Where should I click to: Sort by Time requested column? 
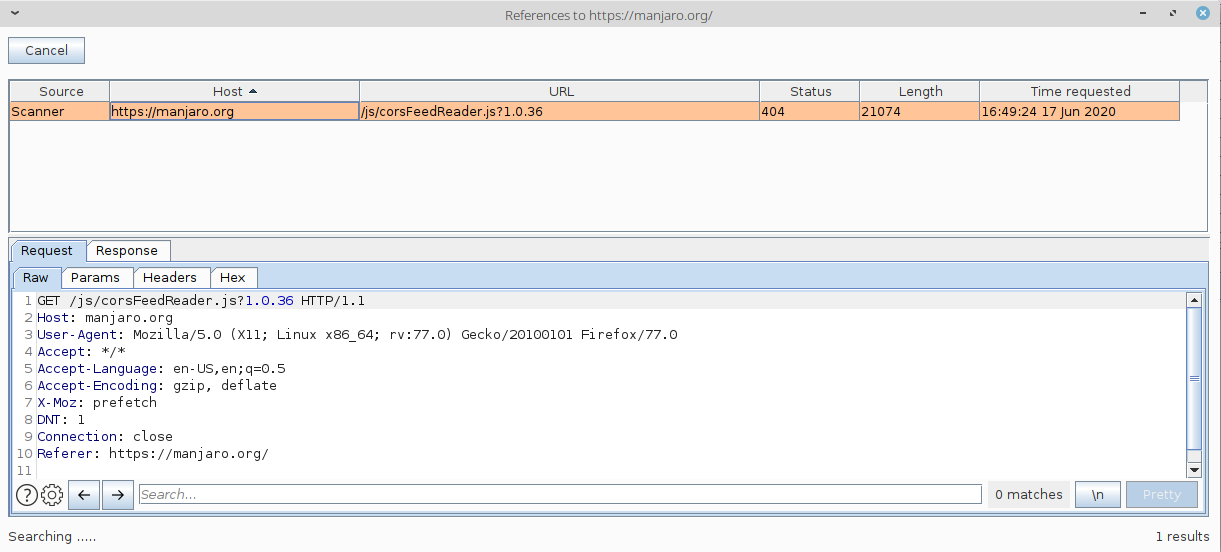click(x=1080, y=91)
